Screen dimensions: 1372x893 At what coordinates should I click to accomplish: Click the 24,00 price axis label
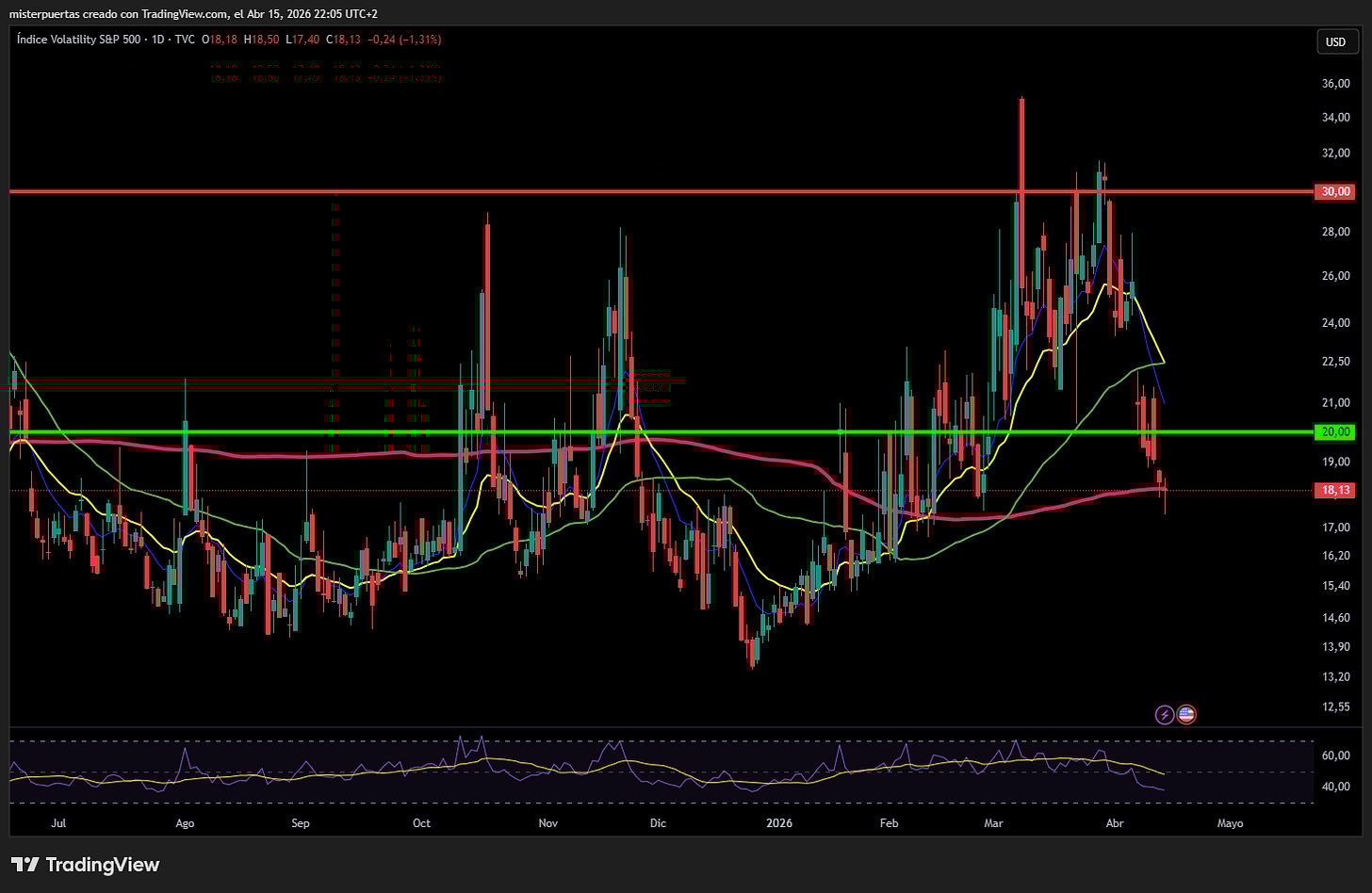click(x=1335, y=322)
